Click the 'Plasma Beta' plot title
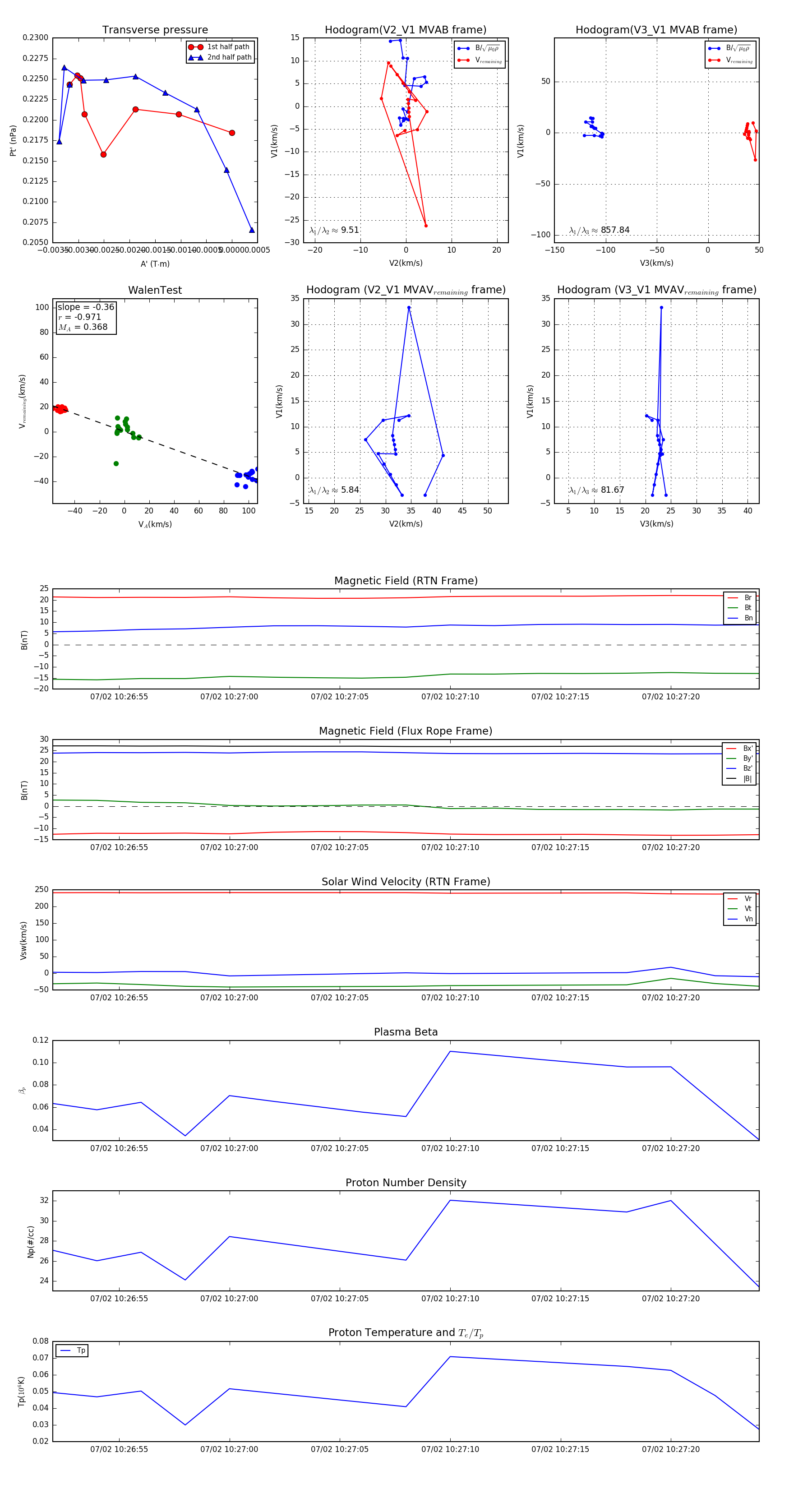The height and width of the screenshot is (1489, 812). click(406, 1032)
